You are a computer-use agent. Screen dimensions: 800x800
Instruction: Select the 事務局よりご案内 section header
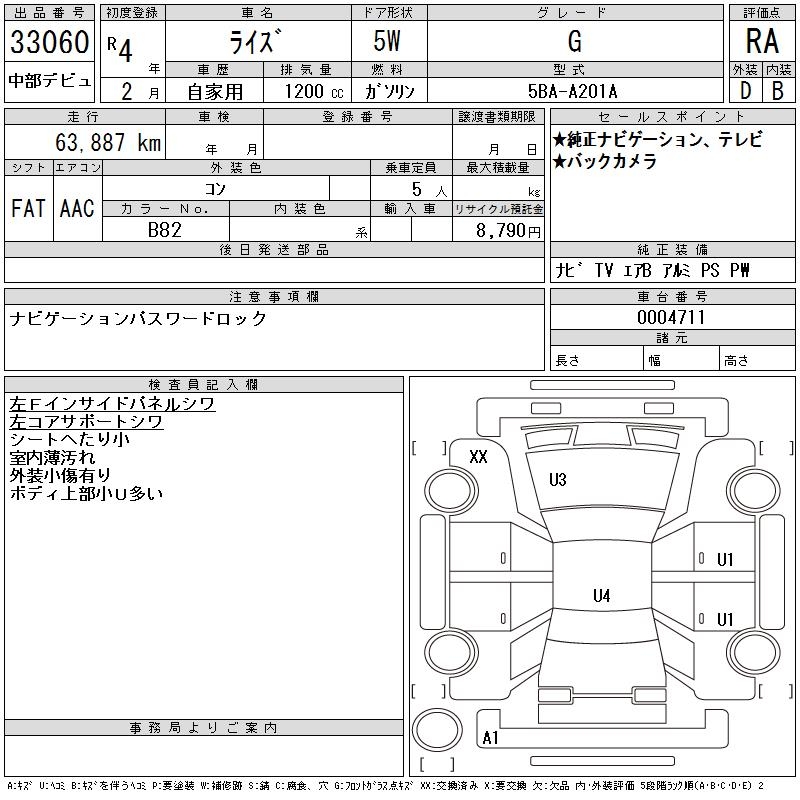point(204,728)
